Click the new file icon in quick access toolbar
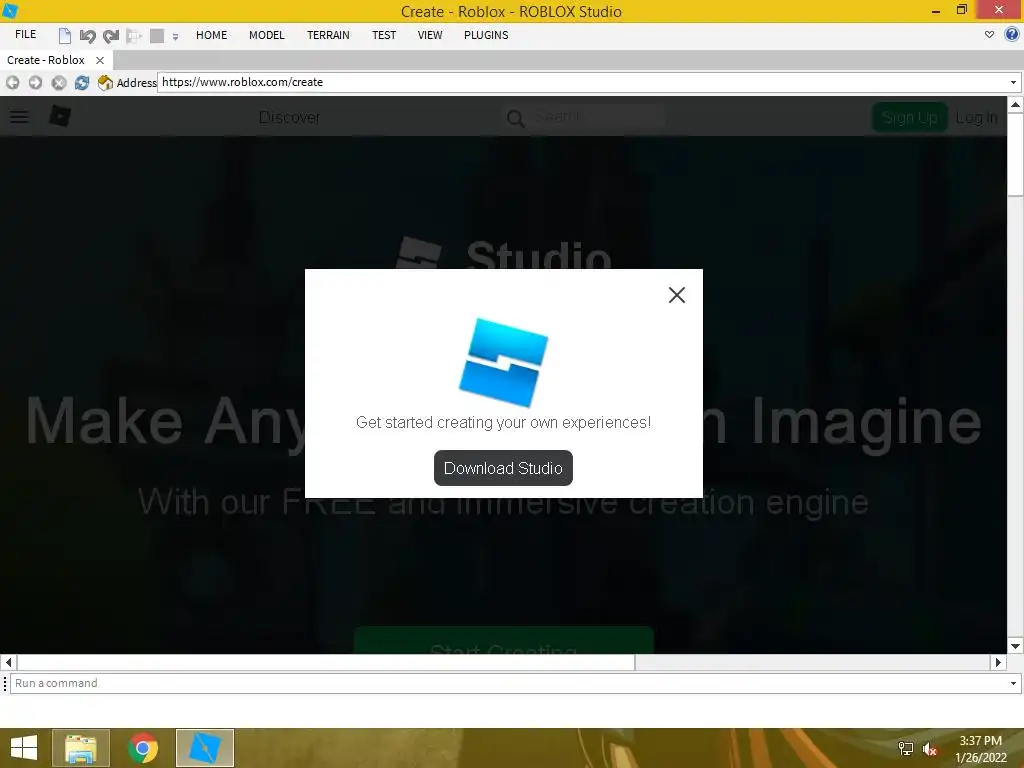 [x=65, y=35]
